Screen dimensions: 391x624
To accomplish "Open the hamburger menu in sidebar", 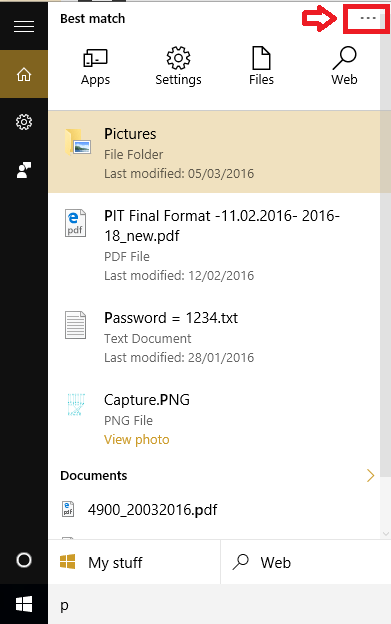I will click(24, 27).
